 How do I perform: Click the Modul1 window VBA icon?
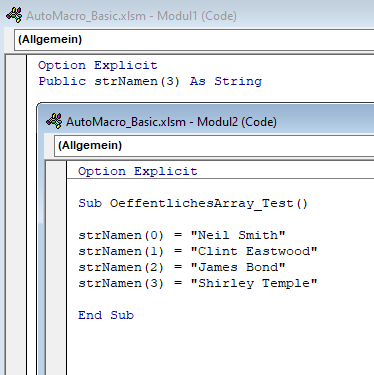click(14, 15)
